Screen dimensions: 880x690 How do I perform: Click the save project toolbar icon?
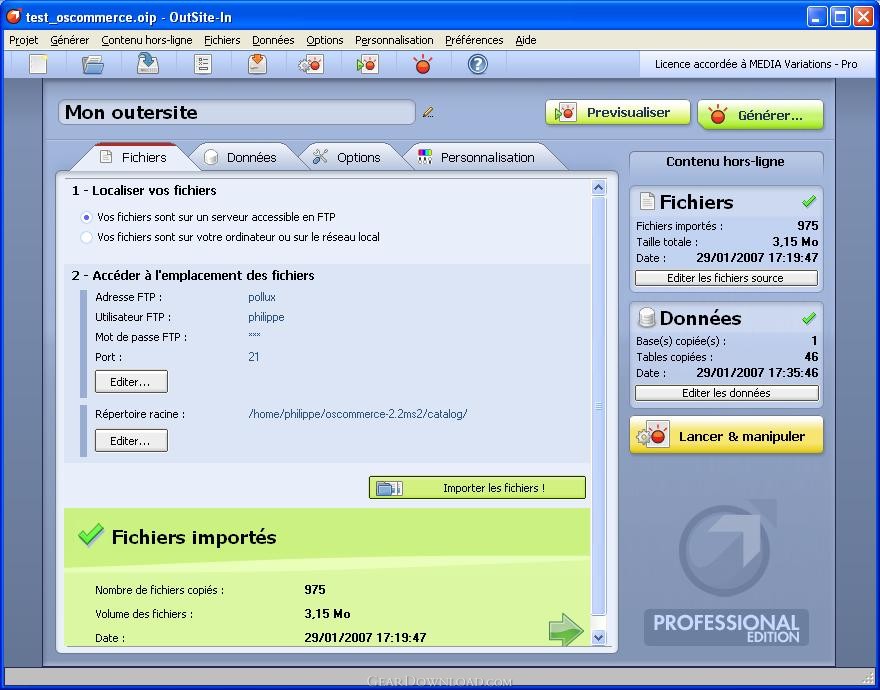click(148, 64)
